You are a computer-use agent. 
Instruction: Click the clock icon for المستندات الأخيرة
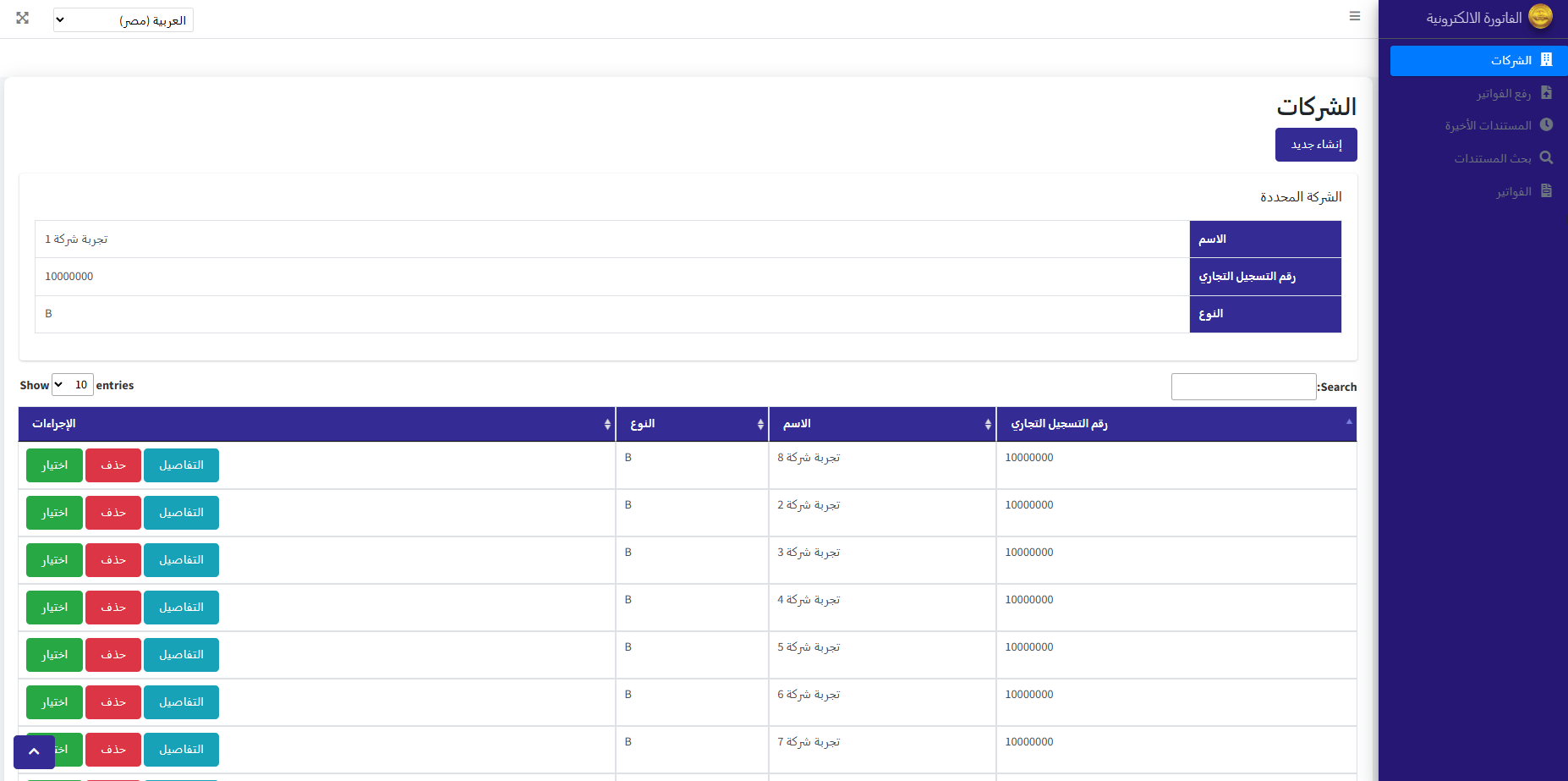click(1547, 124)
